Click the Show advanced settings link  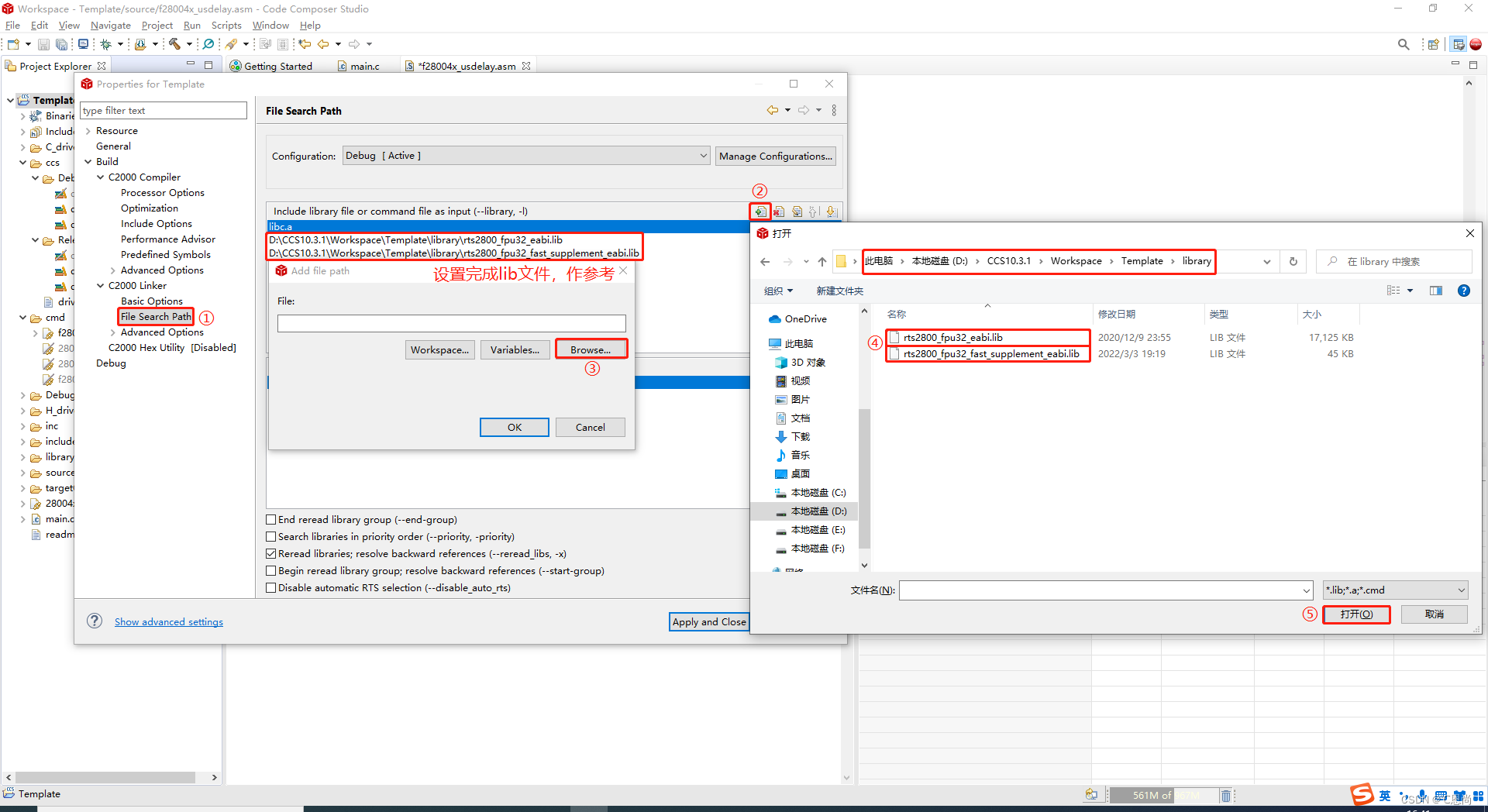point(169,621)
